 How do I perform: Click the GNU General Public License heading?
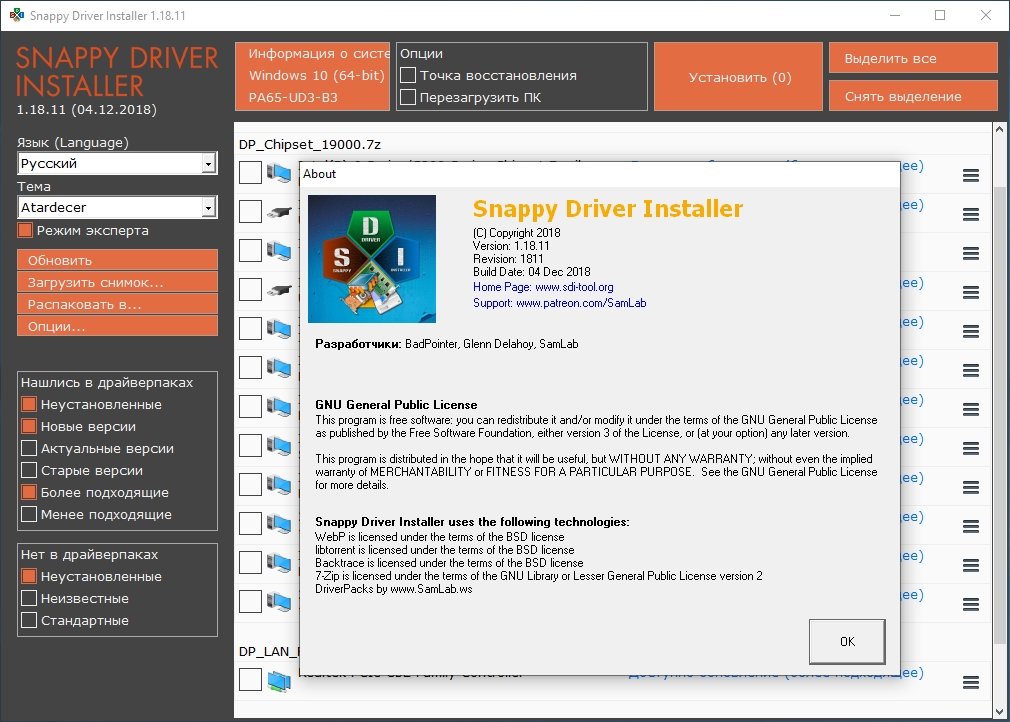[x=396, y=404]
